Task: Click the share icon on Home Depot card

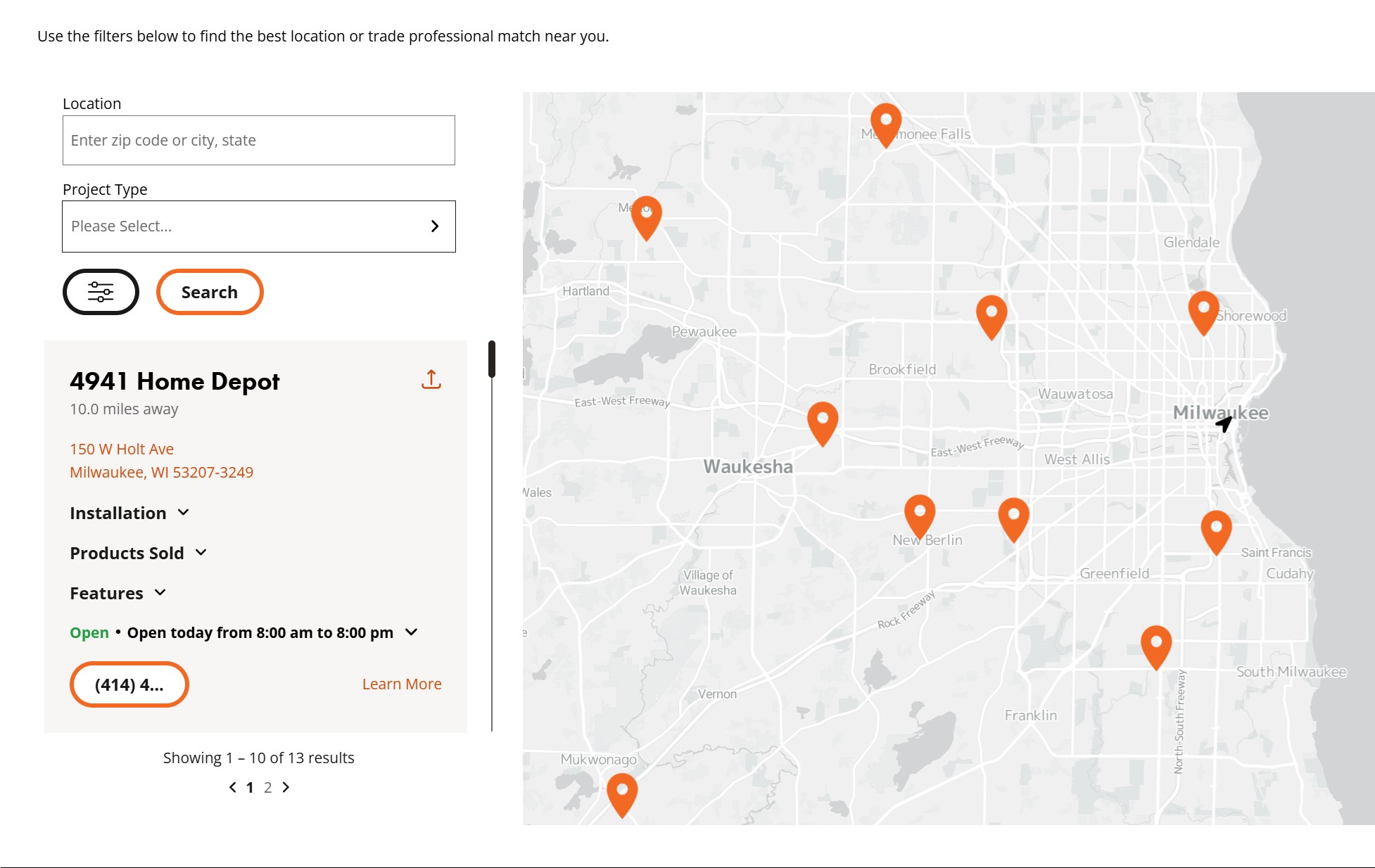Action: point(431,380)
